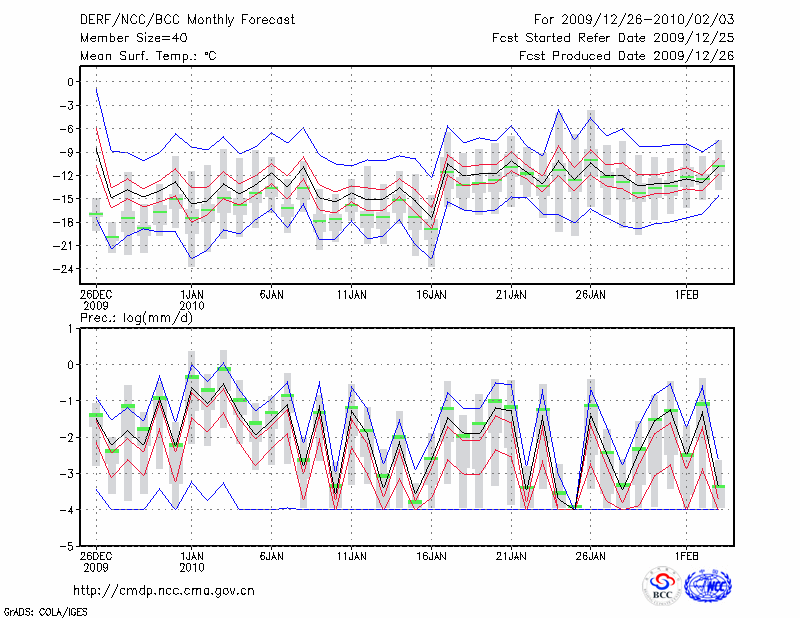Click the forecast period 2009/12/26-2010/02/03 text
Image resolution: width=800 pixels, height=618 pixels.
[x=634, y=19]
